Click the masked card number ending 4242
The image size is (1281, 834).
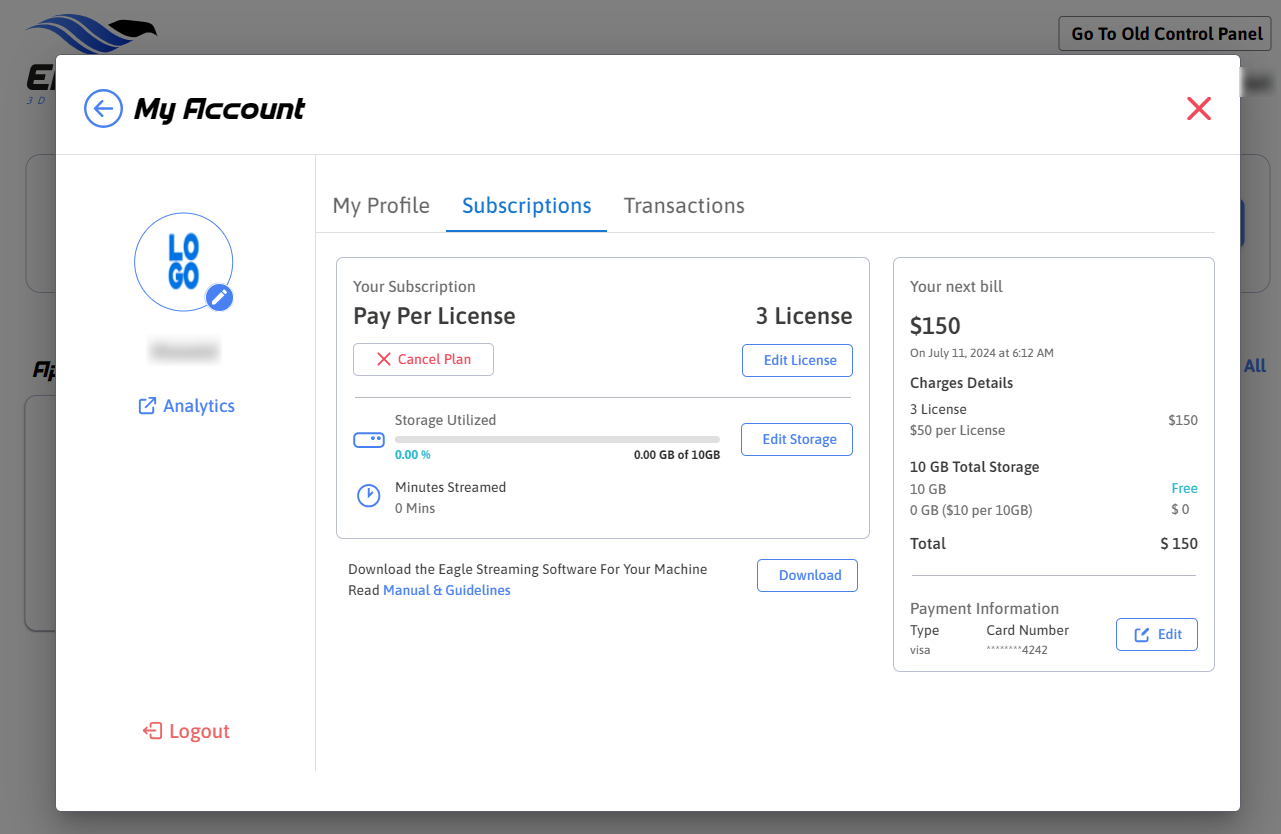[1017, 650]
